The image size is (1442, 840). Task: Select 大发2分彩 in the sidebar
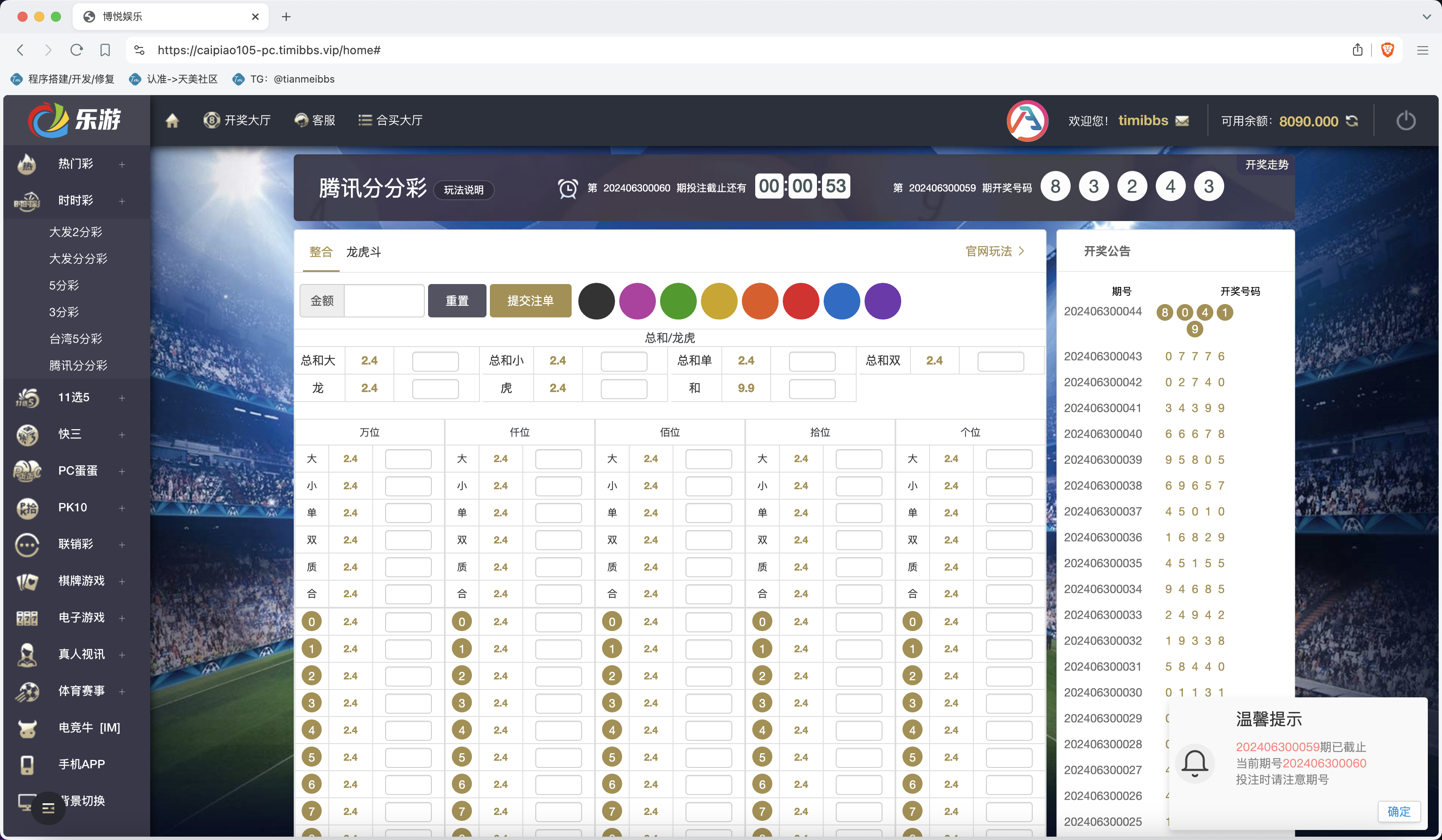[76, 232]
